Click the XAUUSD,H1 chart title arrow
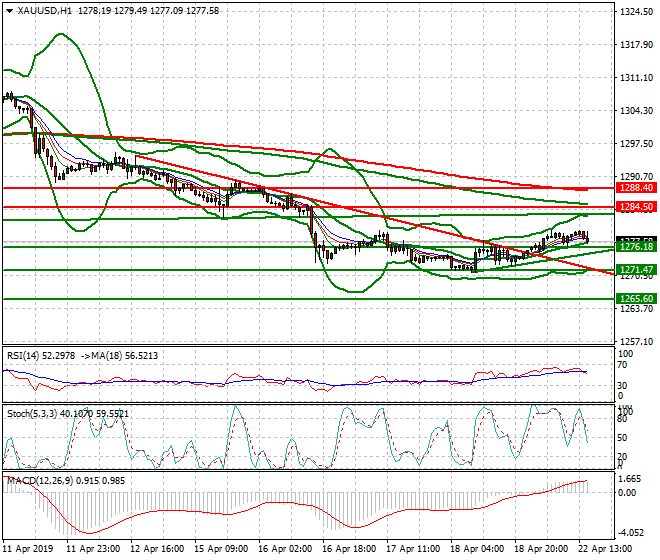660x560 pixels. [x=10, y=11]
